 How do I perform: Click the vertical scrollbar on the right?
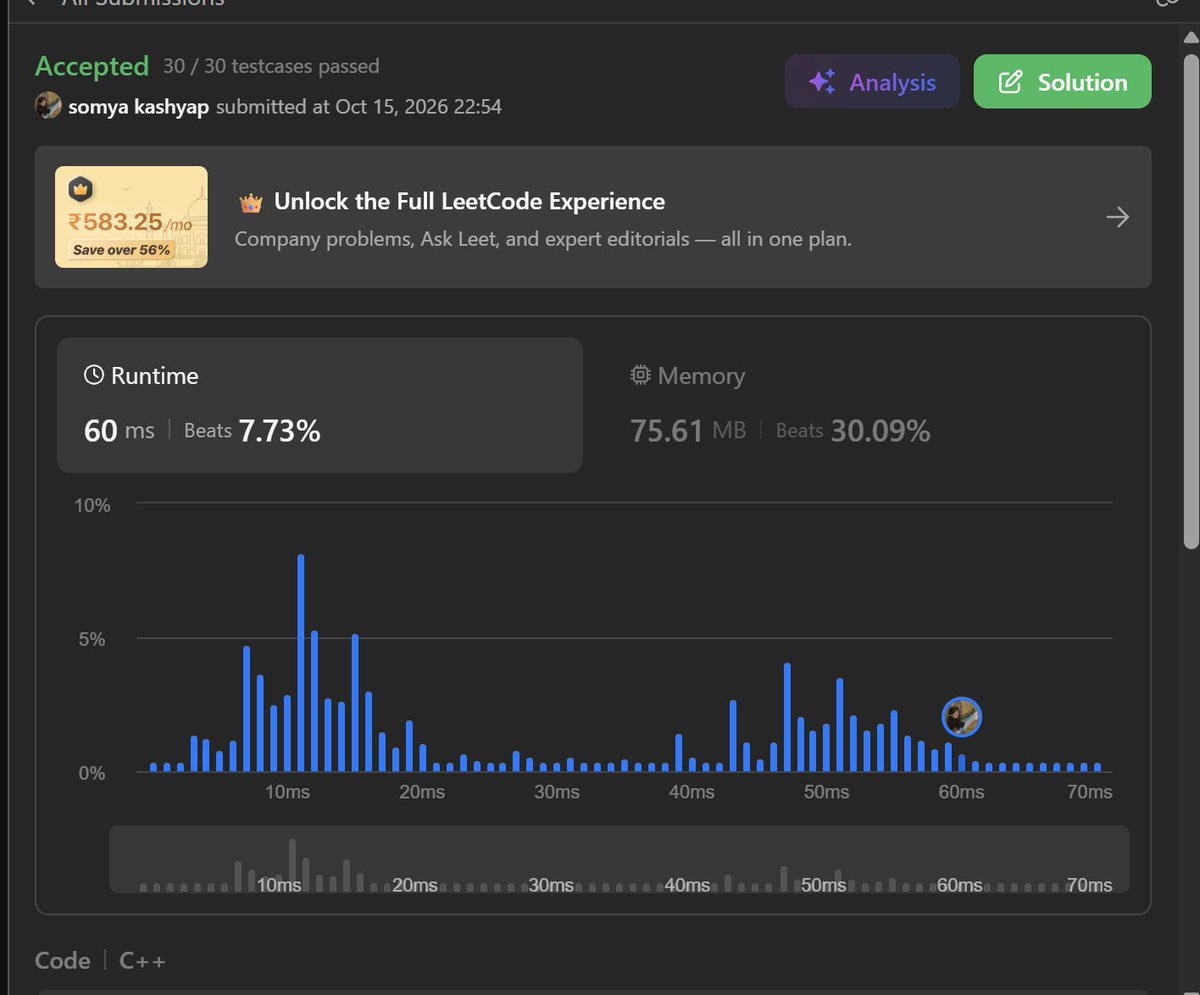pyautogui.click(x=1190, y=300)
